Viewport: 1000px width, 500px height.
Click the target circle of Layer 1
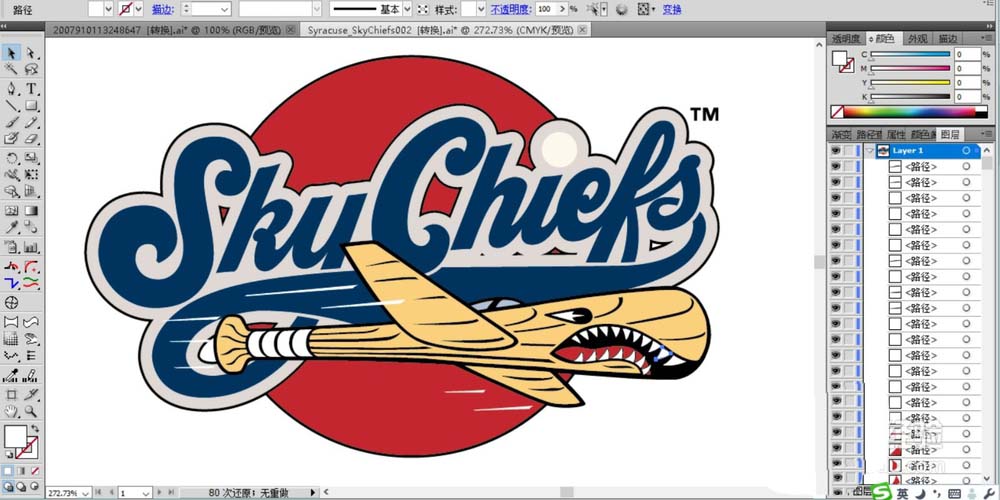(966, 151)
